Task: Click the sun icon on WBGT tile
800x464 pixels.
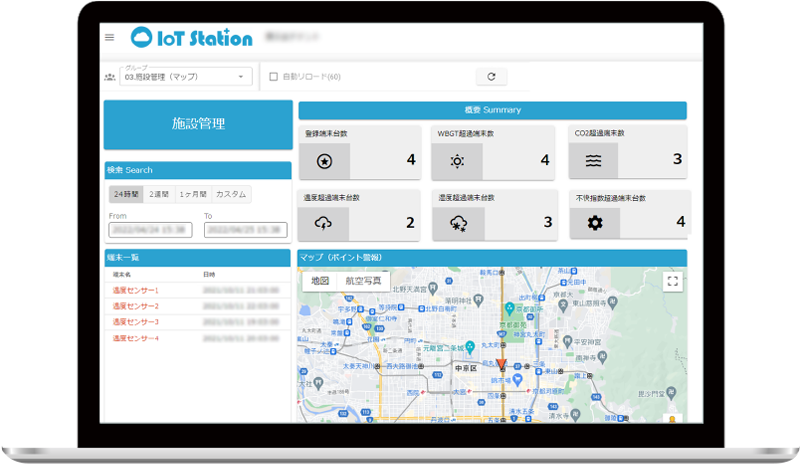Action: [457, 161]
